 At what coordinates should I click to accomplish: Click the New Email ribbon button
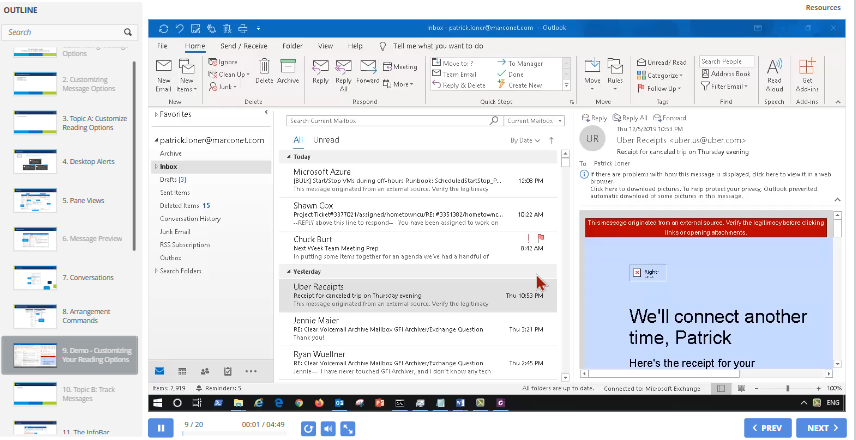pyautogui.click(x=164, y=74)
